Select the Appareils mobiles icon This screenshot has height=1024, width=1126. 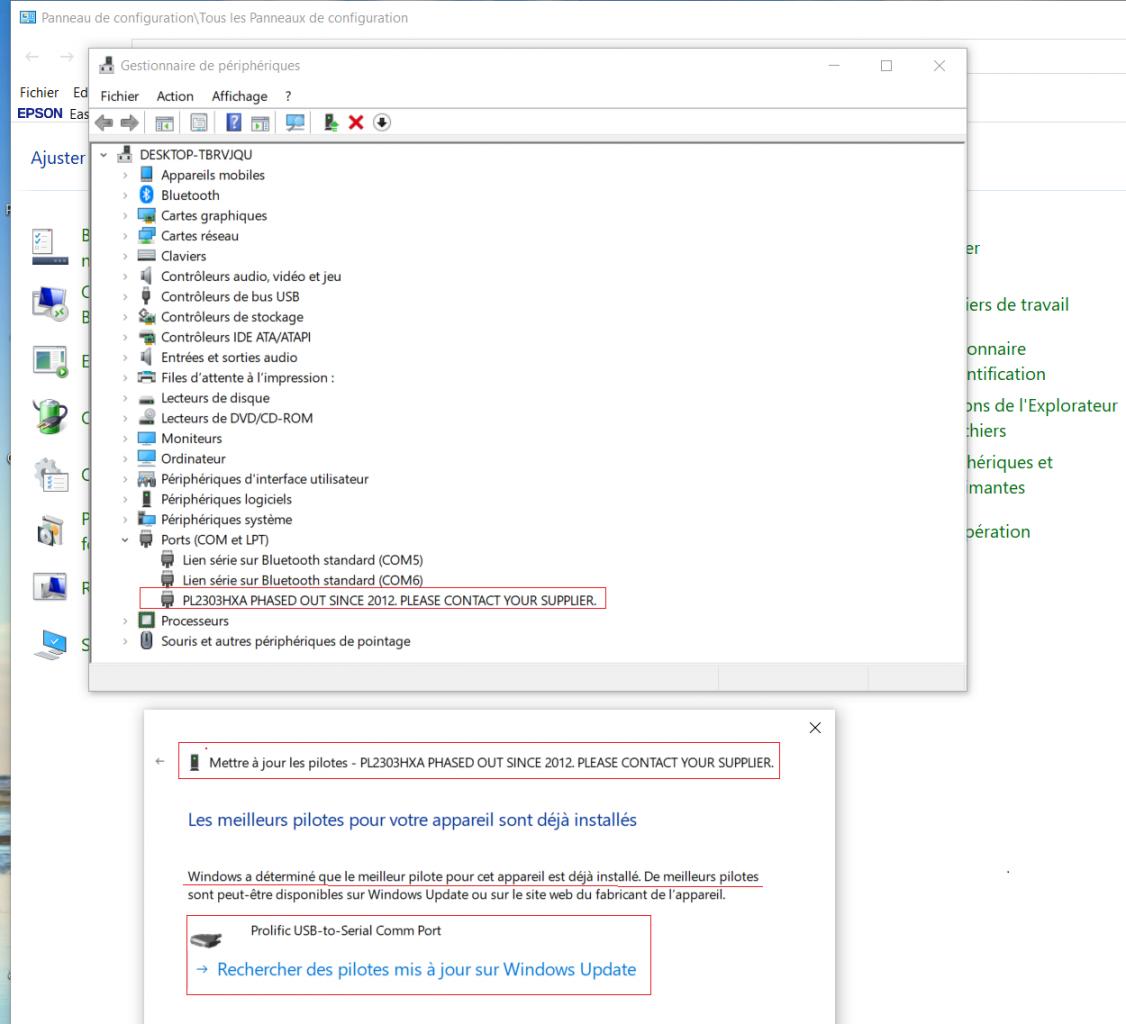(146, 174)
